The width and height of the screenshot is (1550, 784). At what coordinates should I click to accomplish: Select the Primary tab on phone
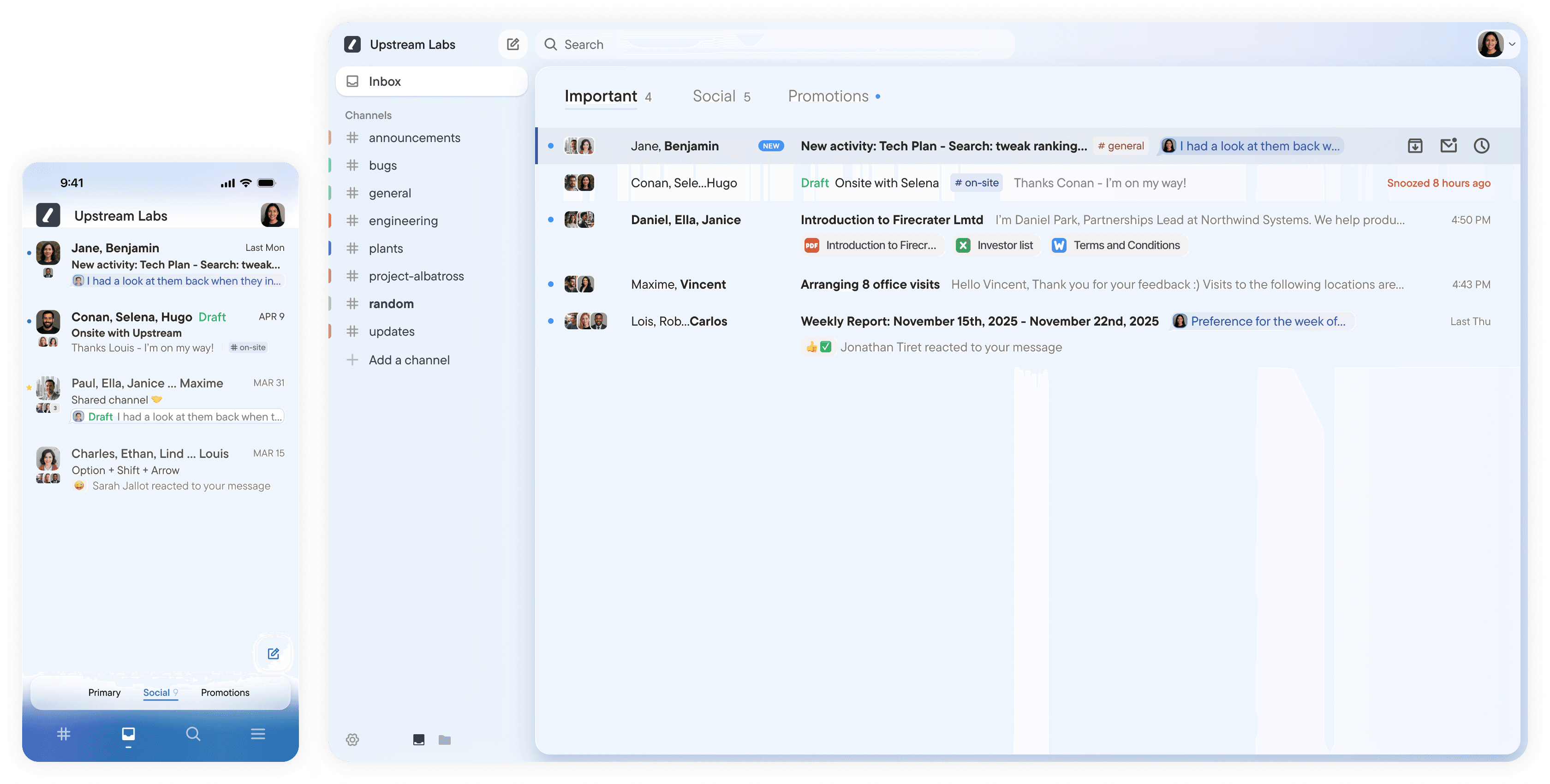tap(104, 693)
